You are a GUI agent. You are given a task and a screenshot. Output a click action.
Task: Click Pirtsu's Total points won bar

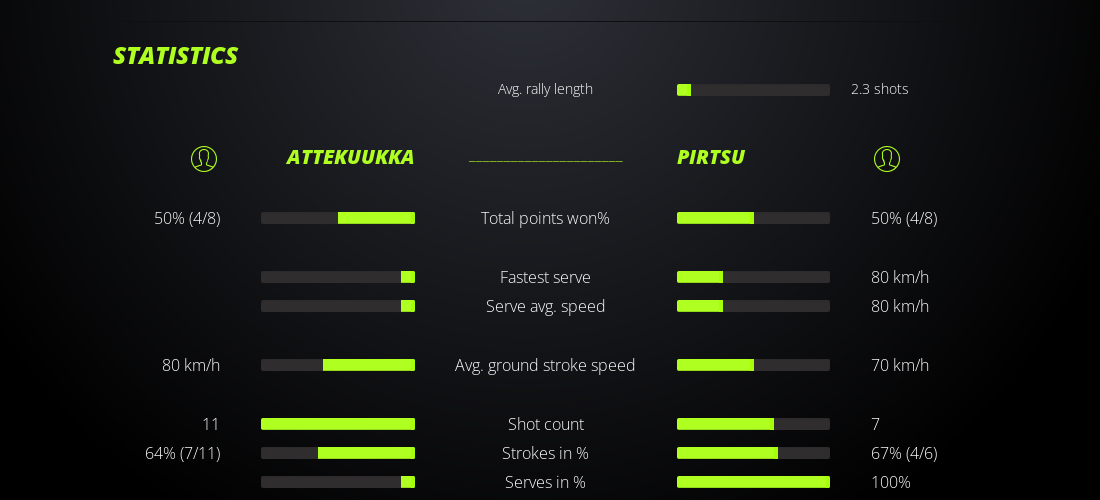(753, 218)
